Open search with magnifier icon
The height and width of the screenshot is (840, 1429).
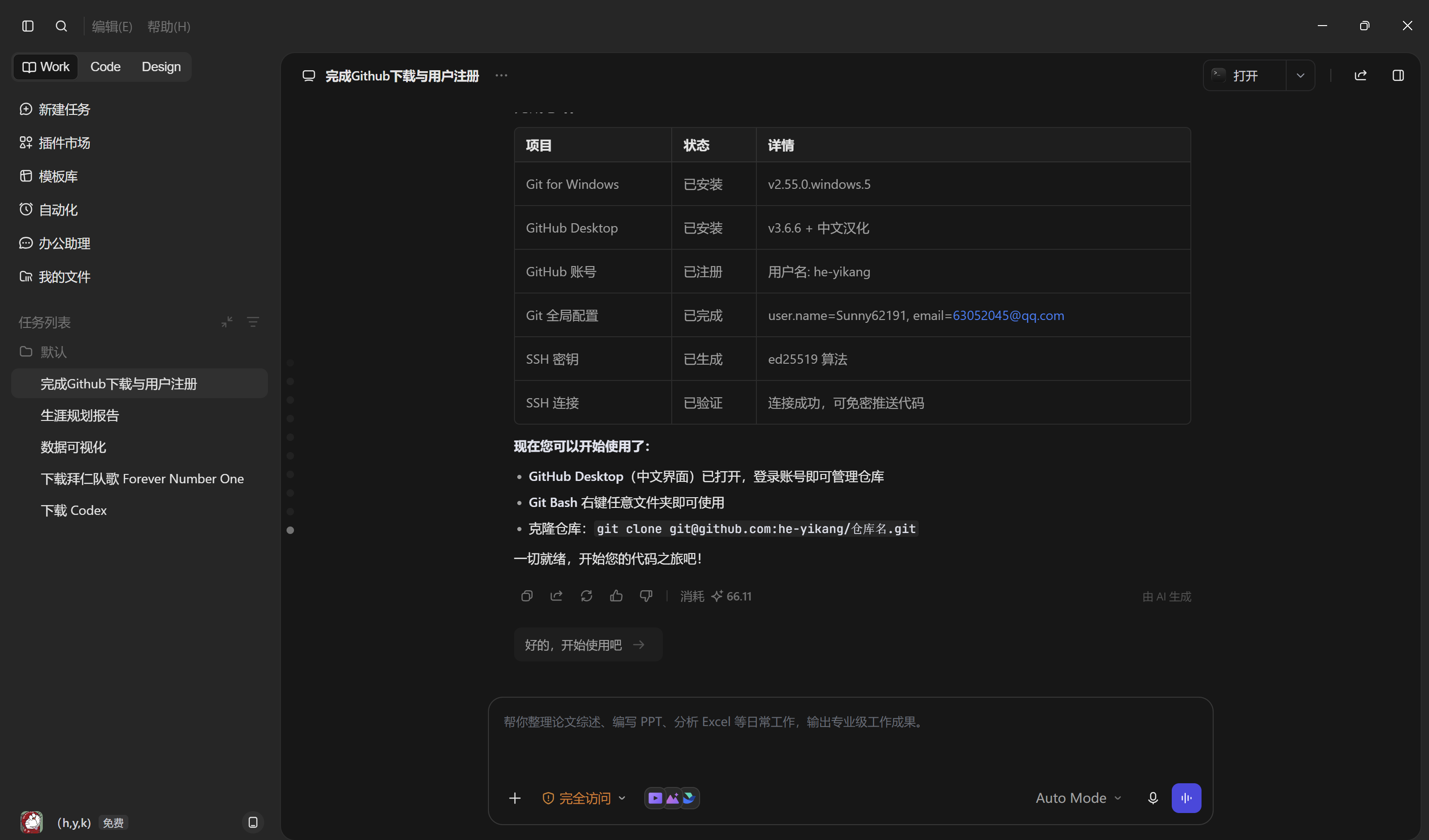click(x=61, y=26)
